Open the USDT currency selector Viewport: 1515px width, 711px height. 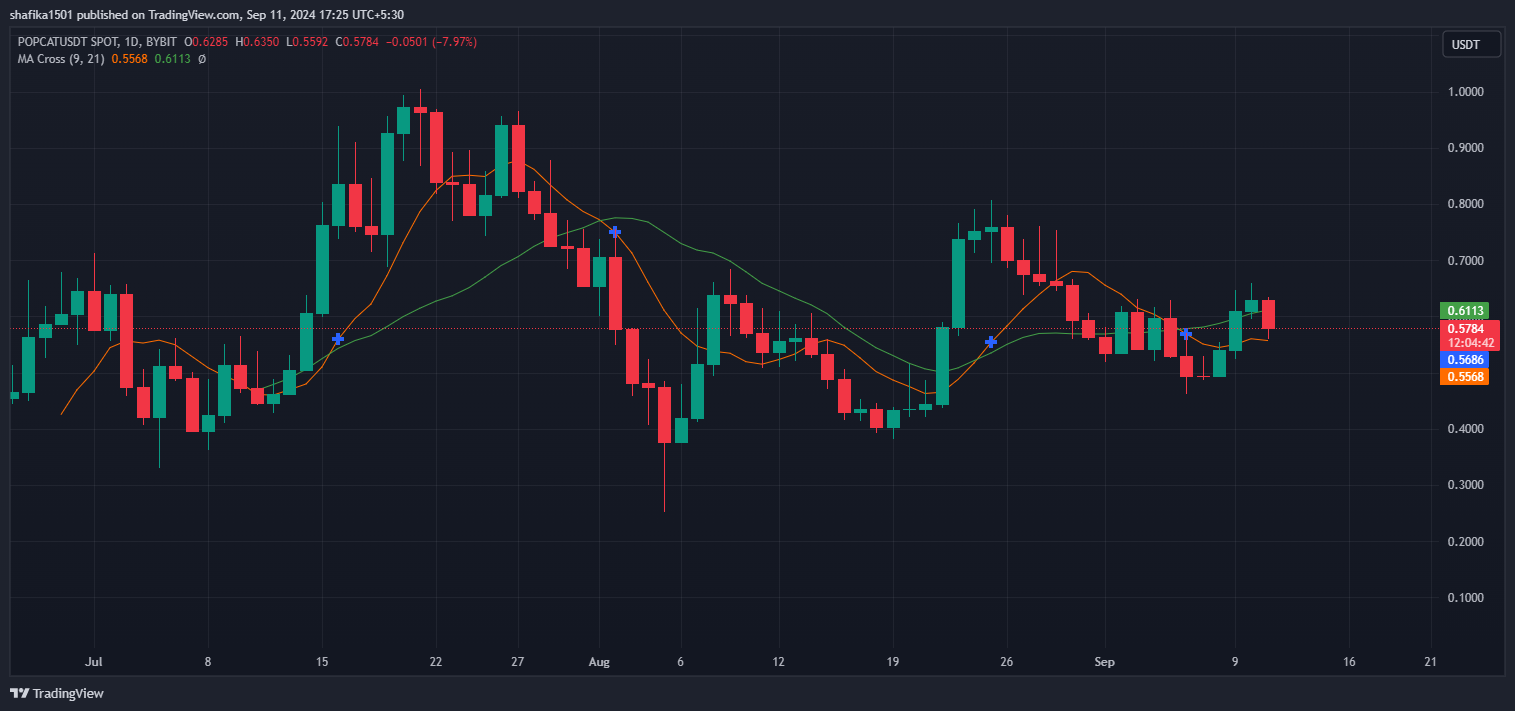click(1470, 43)
